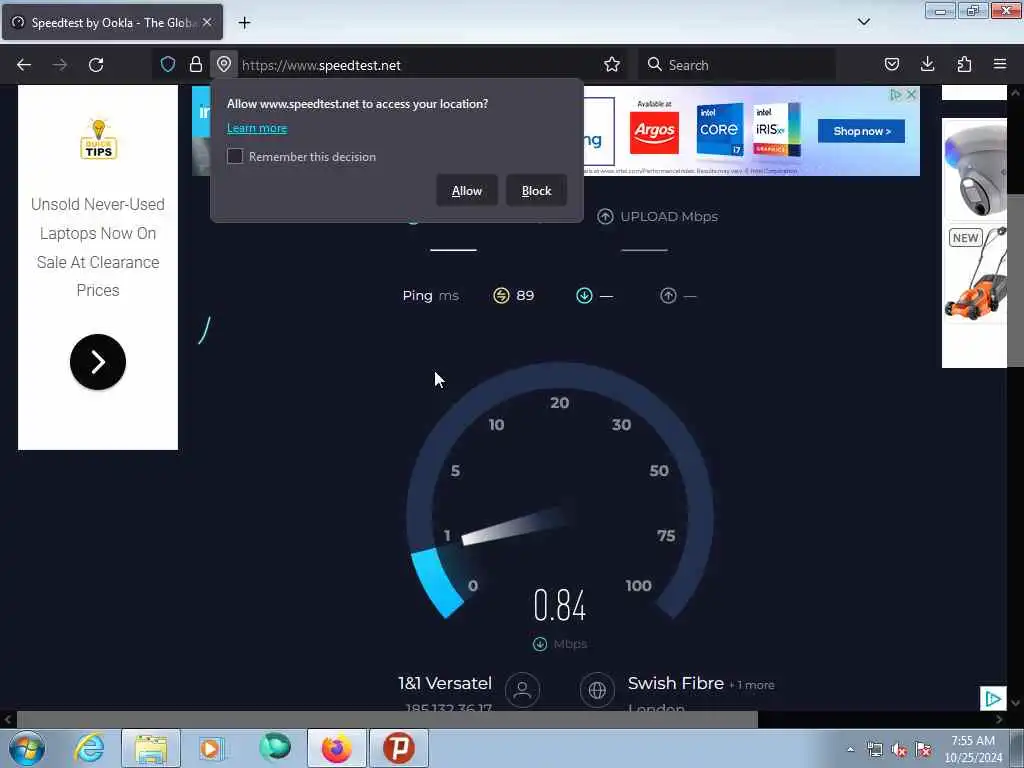Image resolution: width=1024 pixels, height=768 pixels.
Task: Click the browser back arrow
Action: point(24,65)
